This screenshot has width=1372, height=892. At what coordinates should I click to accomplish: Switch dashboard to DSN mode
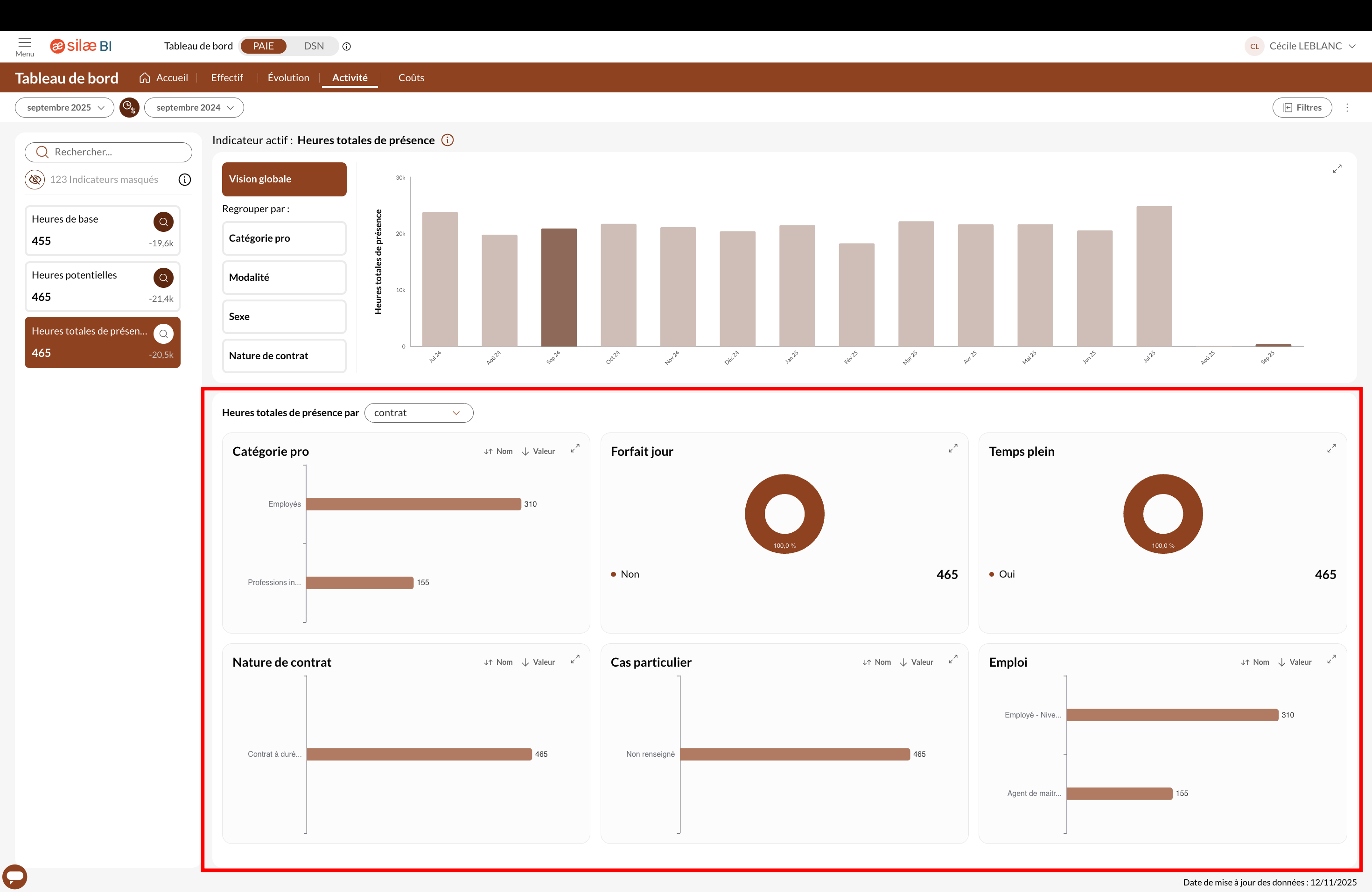(314, 46)
